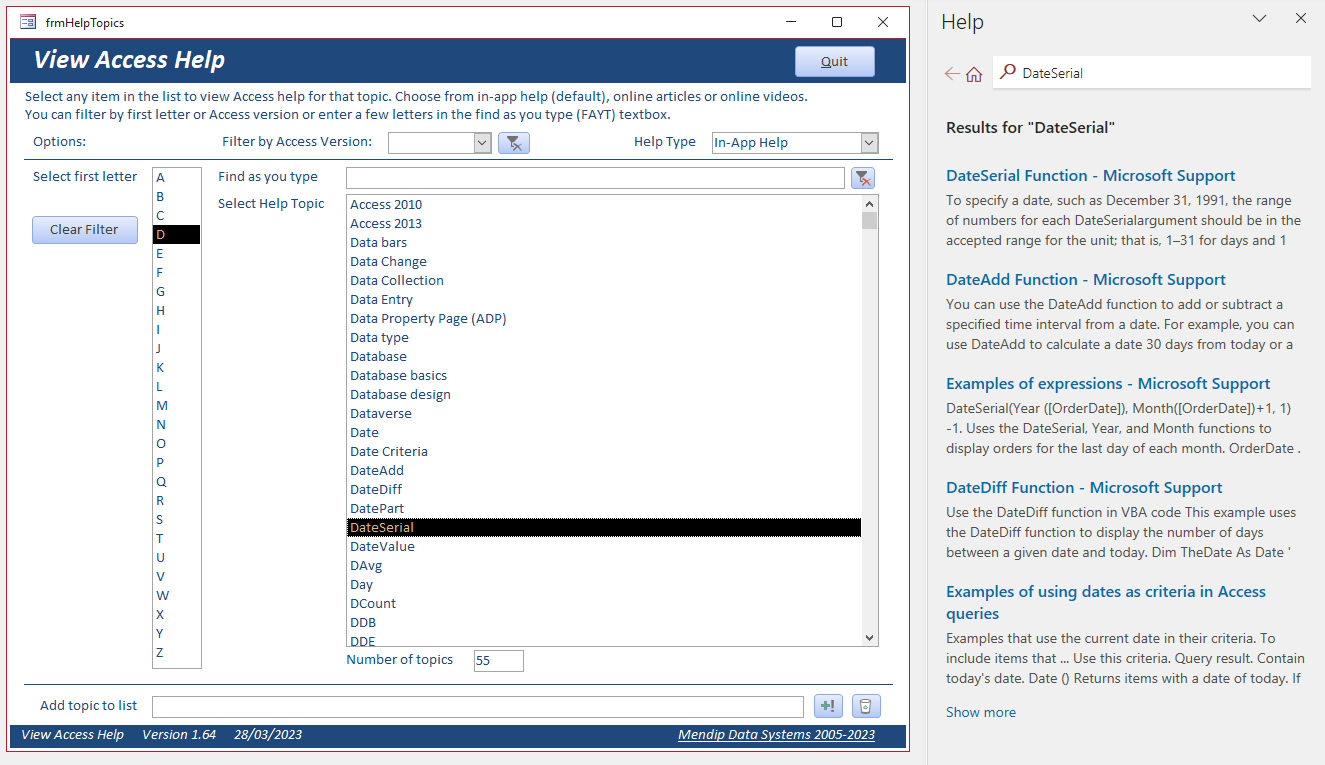This screenshot has width=1325, height=765.
Task: Select the DCount help topic
Action: pyautogui.click(x=604, y=604)
